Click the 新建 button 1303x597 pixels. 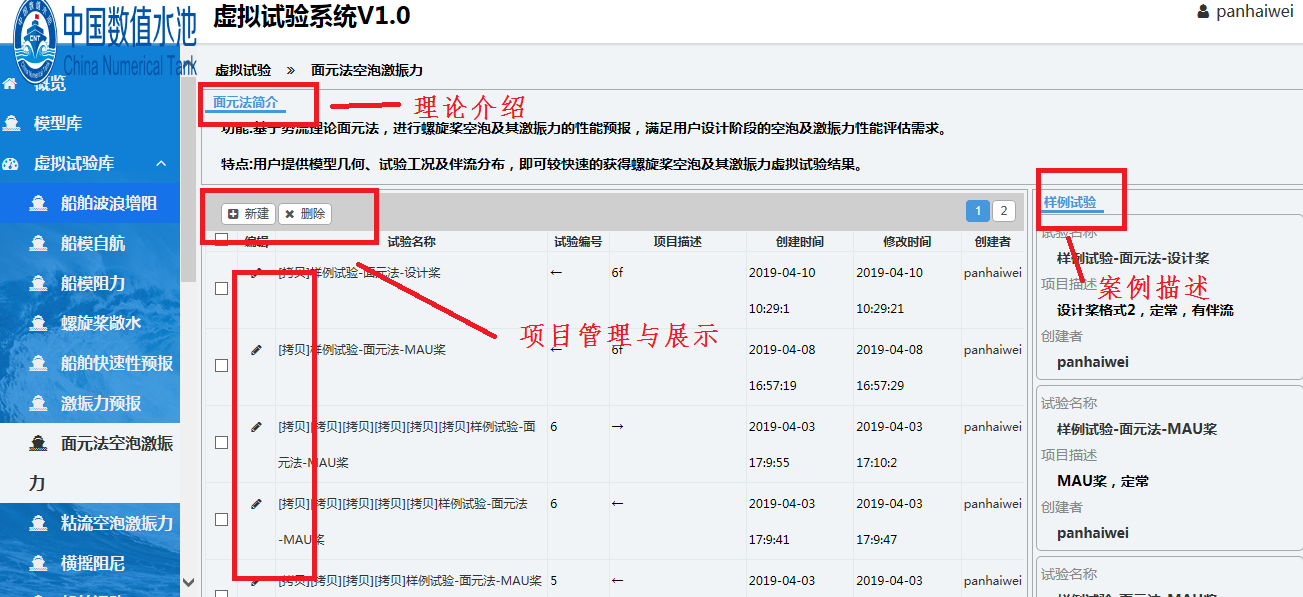248,213
